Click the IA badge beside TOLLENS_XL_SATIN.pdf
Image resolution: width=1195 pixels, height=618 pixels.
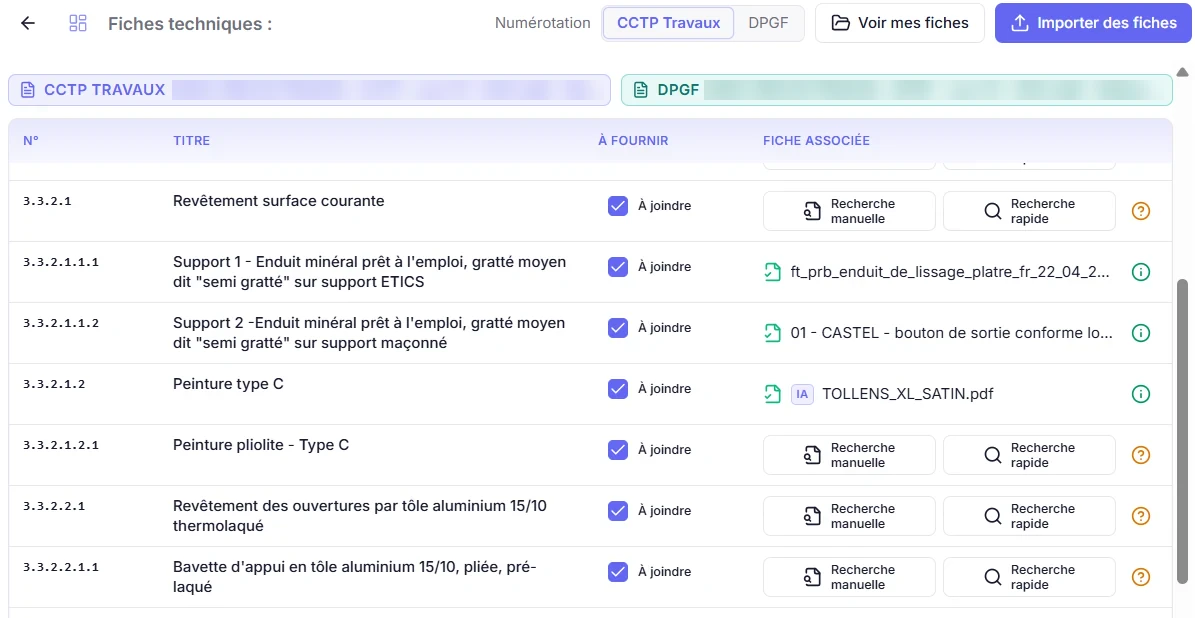point(803,394)
